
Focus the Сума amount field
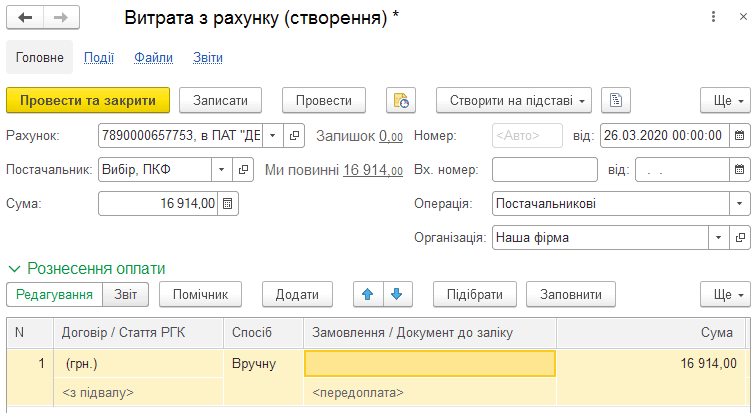click(158, 203)
